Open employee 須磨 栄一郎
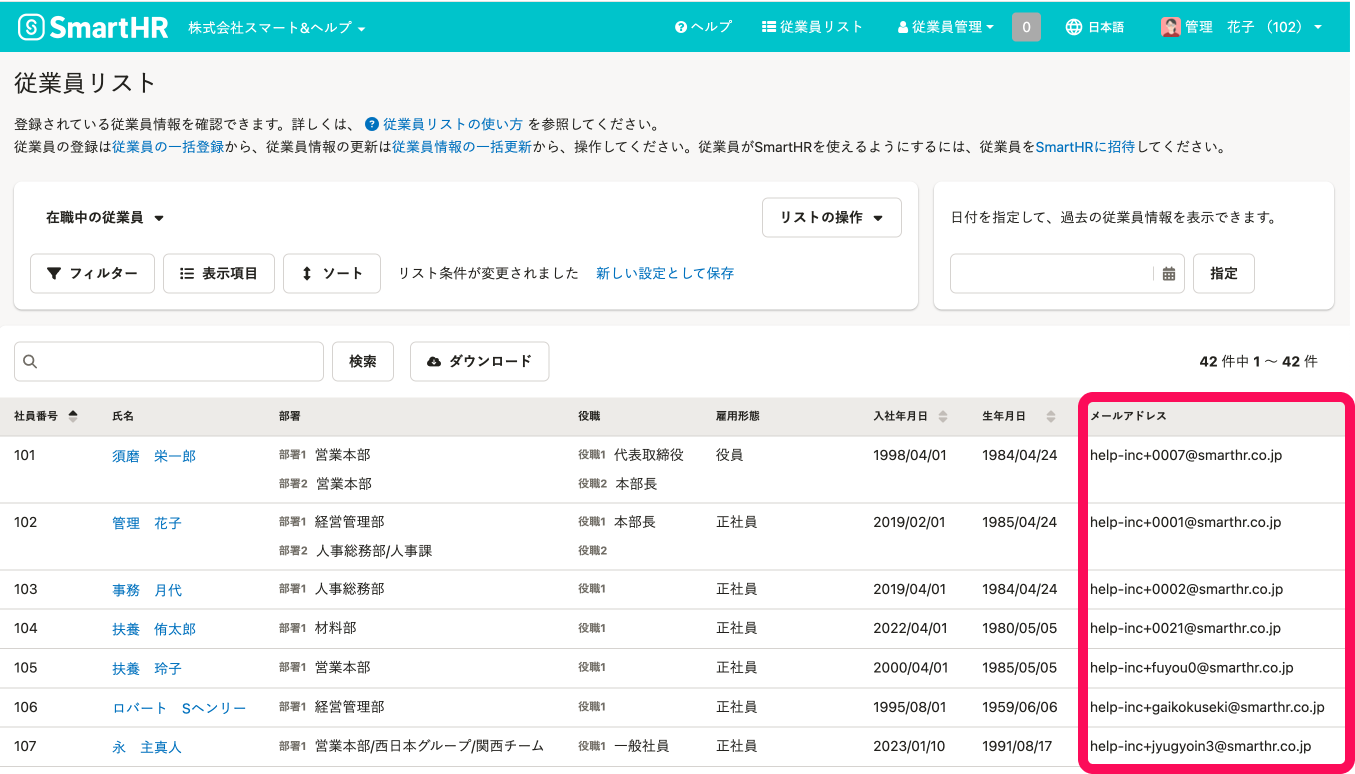1355x774 pixels. tap(154, 456)
